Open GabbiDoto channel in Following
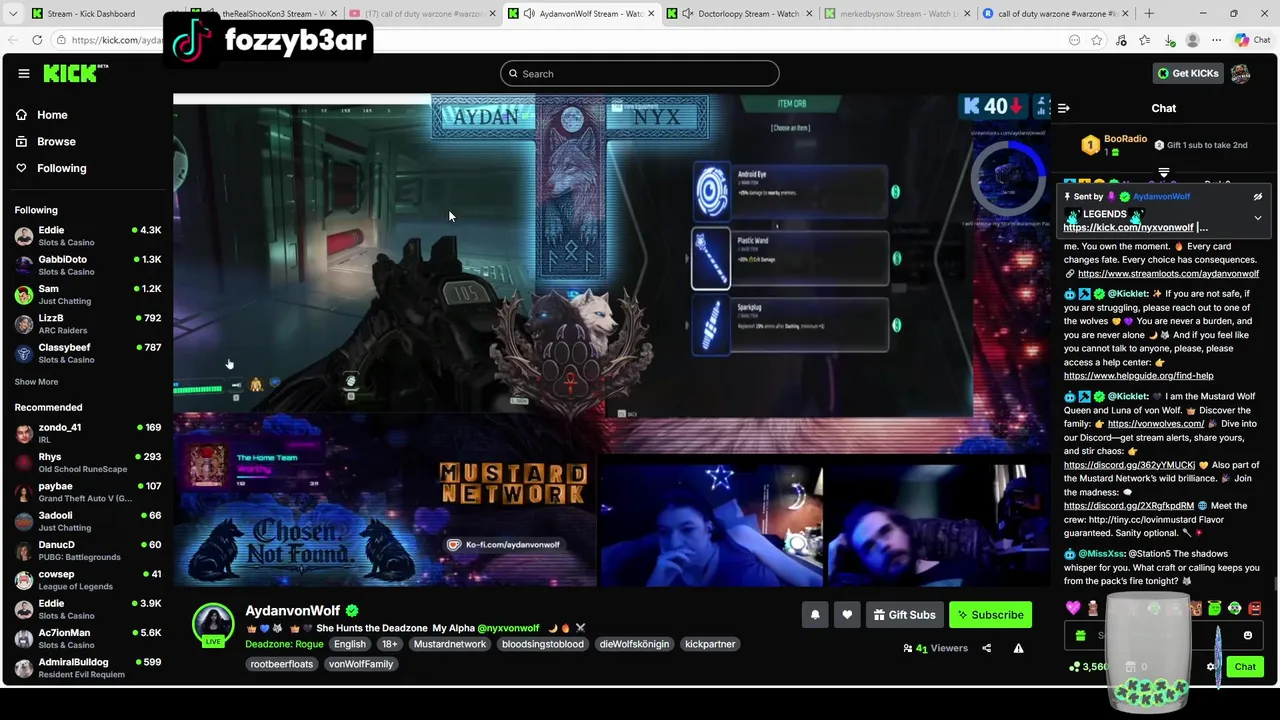Image resolution: width=1280 pixels, height=720 pixels. pyautogui.click(x=87, y=265)
